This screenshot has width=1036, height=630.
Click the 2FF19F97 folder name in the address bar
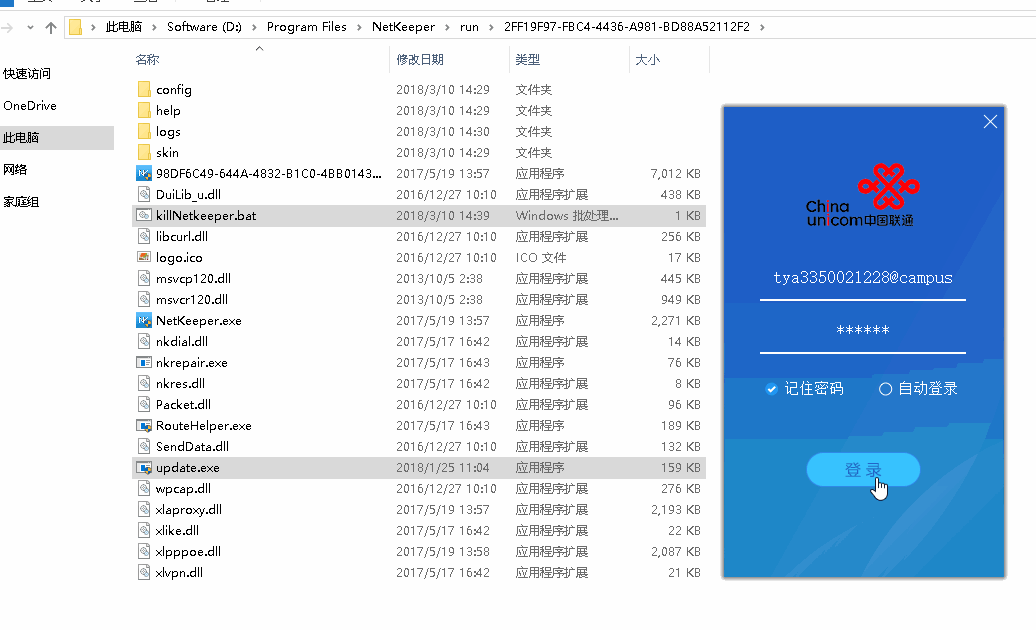click(626, 27)
